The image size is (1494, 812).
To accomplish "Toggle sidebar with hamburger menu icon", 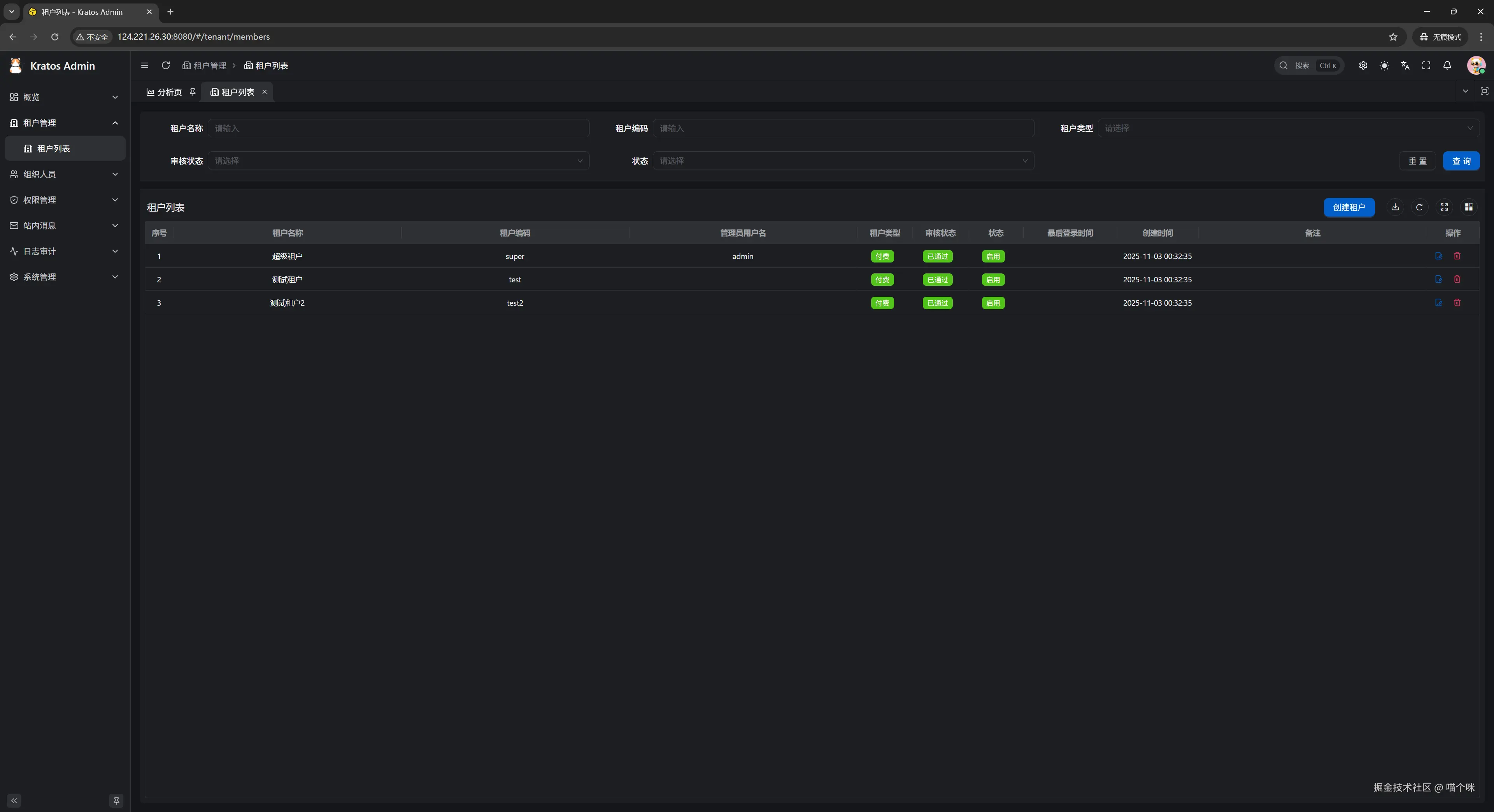I will [144, 65].
